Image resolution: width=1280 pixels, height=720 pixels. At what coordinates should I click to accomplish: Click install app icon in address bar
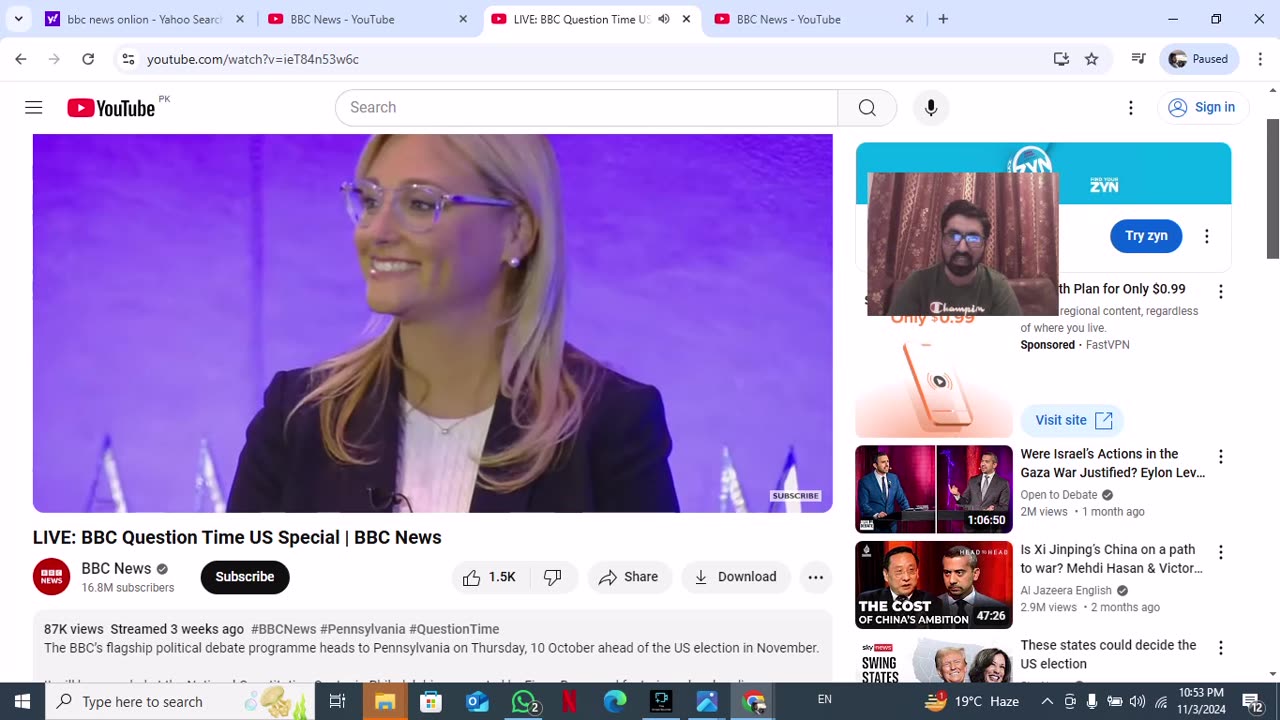(1061, 59)
